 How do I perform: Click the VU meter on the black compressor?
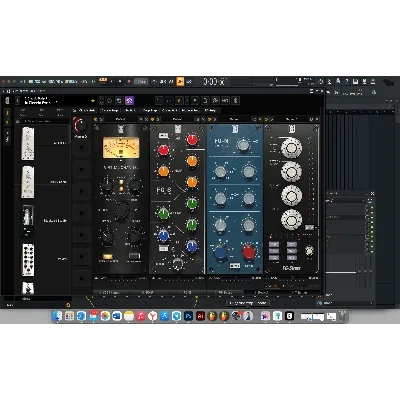121,147
